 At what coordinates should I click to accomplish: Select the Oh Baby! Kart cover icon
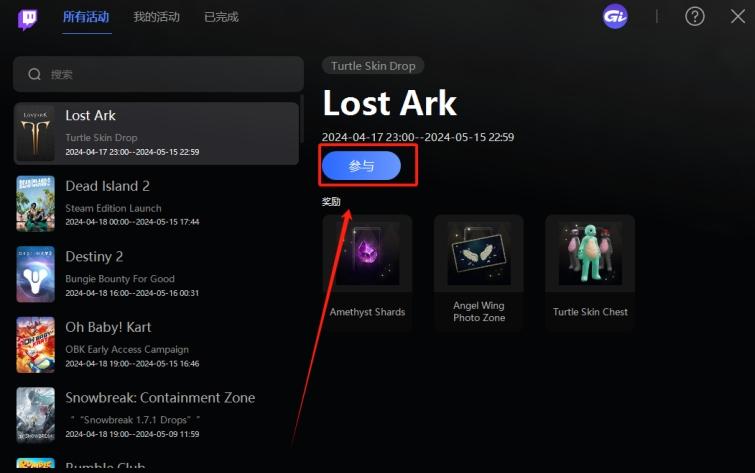click(36, 345)
